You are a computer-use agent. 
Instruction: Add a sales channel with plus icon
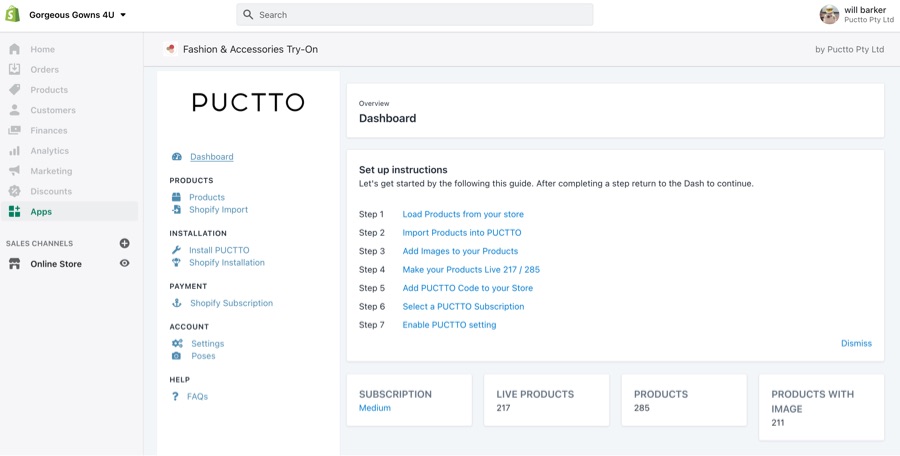(125, 243)
